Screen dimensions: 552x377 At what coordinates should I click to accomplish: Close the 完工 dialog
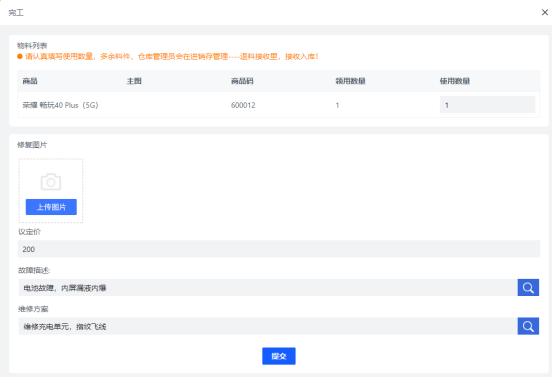pyautogui.click(x=545, y=12)
